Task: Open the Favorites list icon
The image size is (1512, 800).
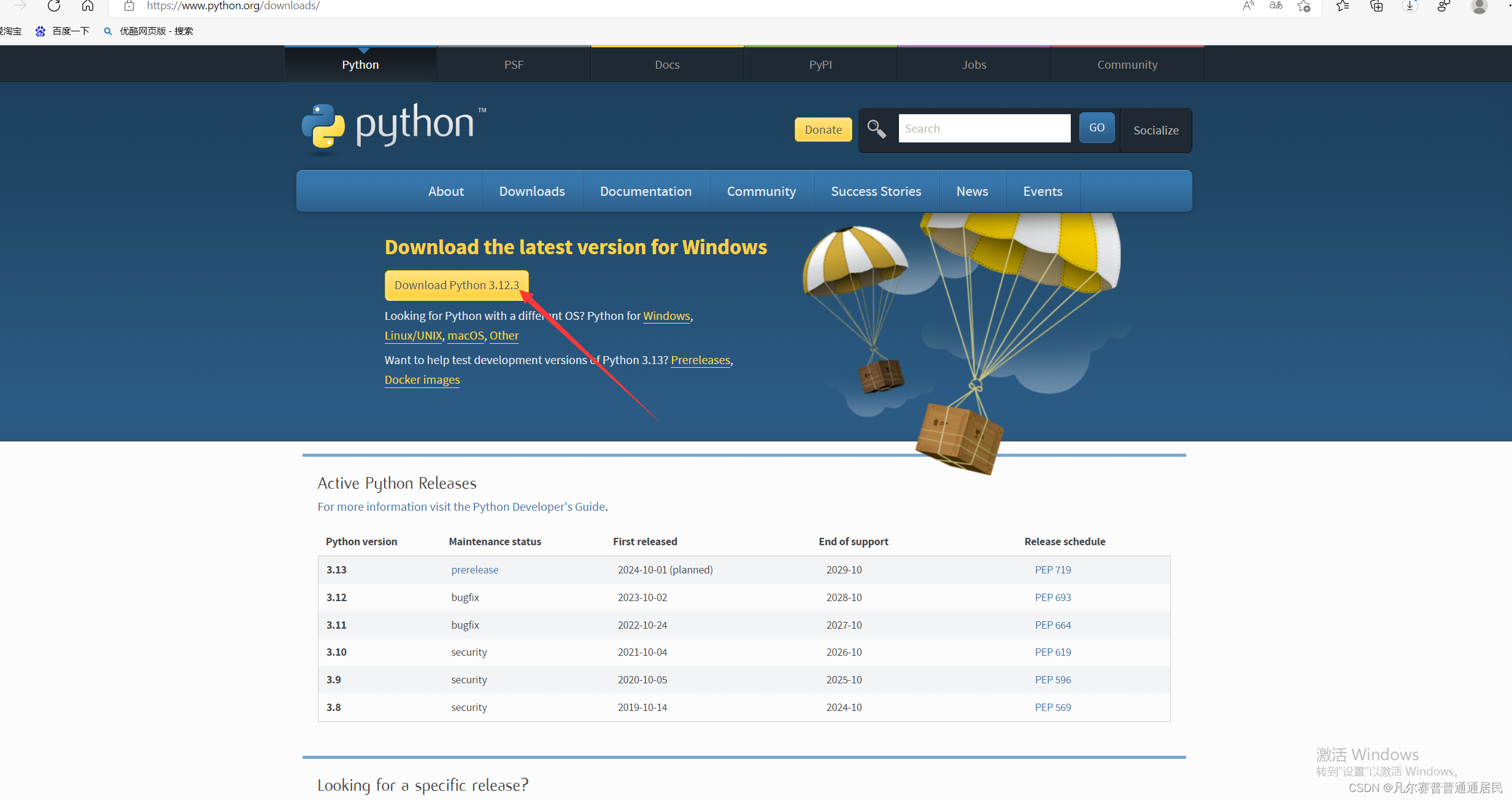Action: point(1343,6)
